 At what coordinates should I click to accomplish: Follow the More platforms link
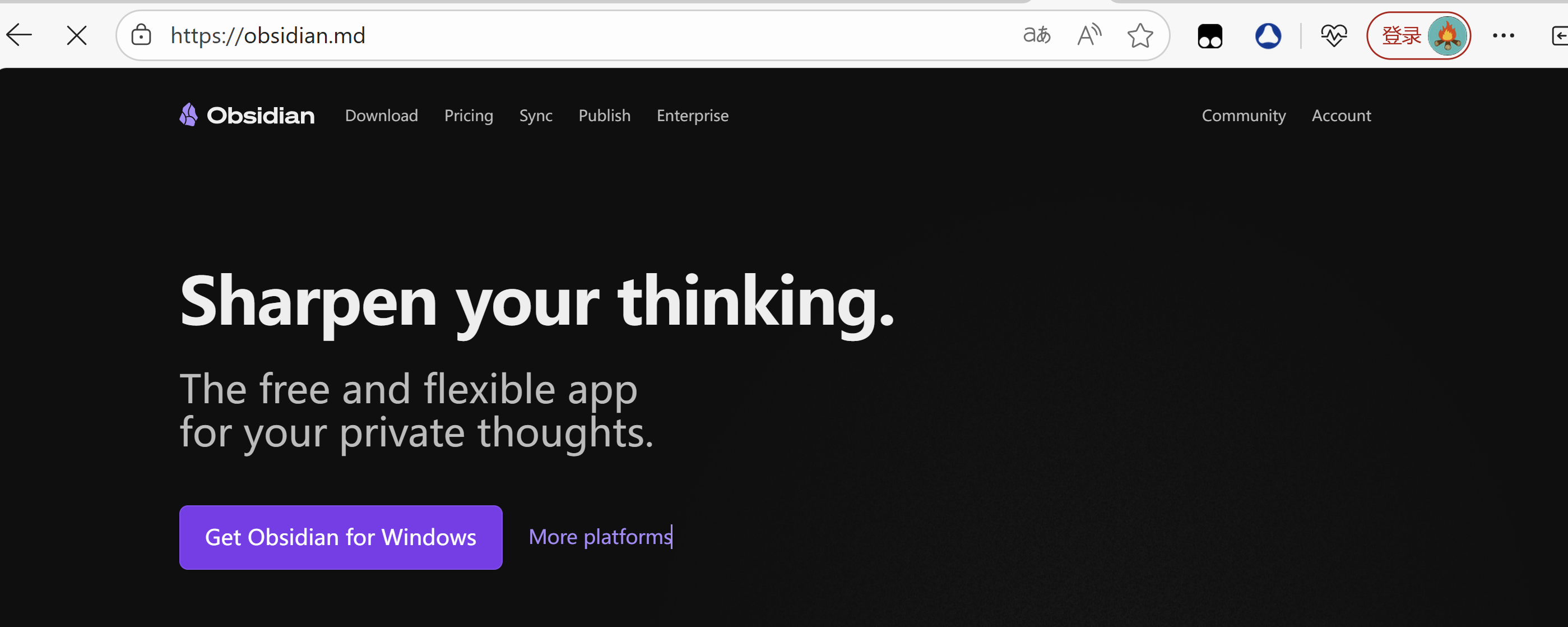click(600, 537)
